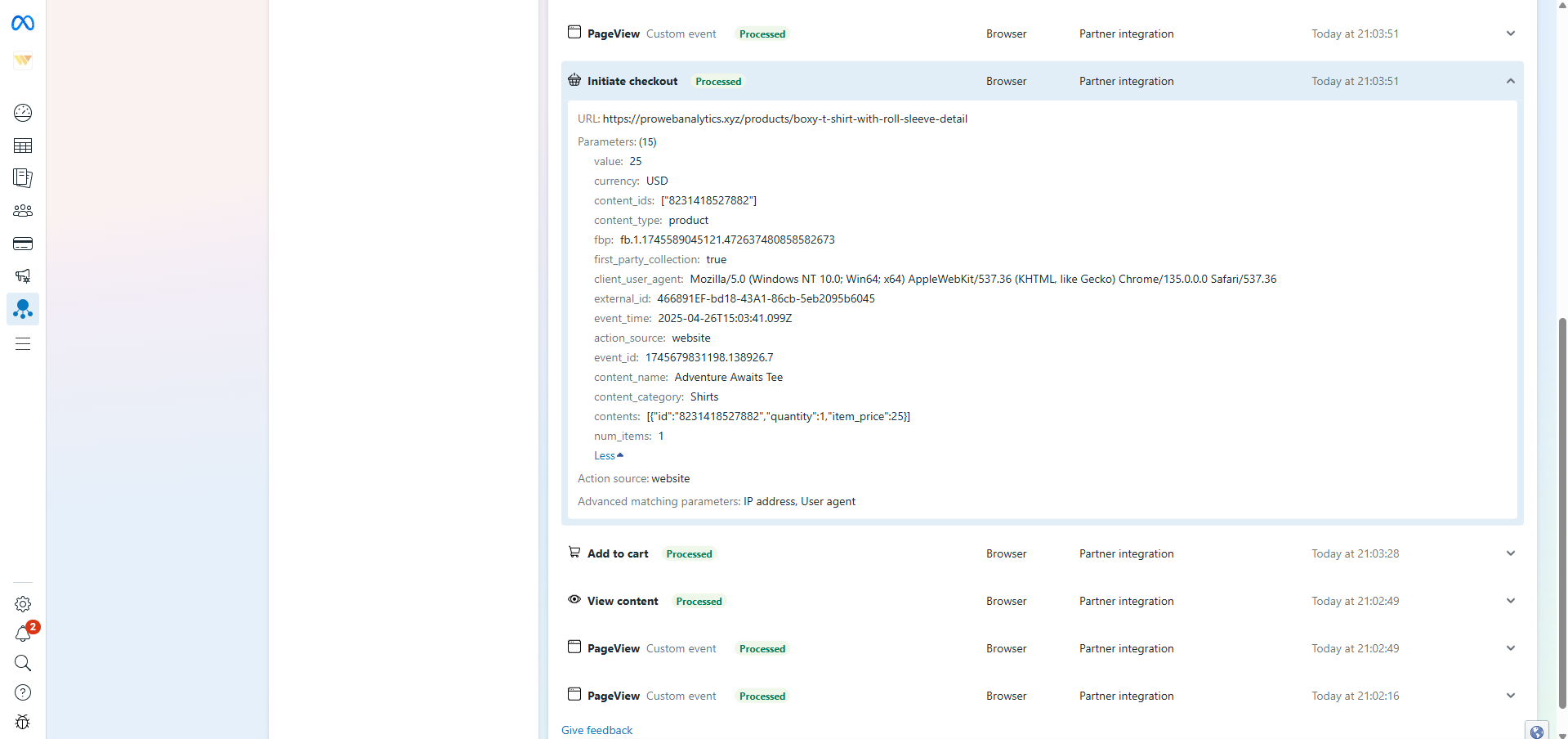
Task: Open the dashboard gauge icon in sidebar
Action: click(23, 113)
